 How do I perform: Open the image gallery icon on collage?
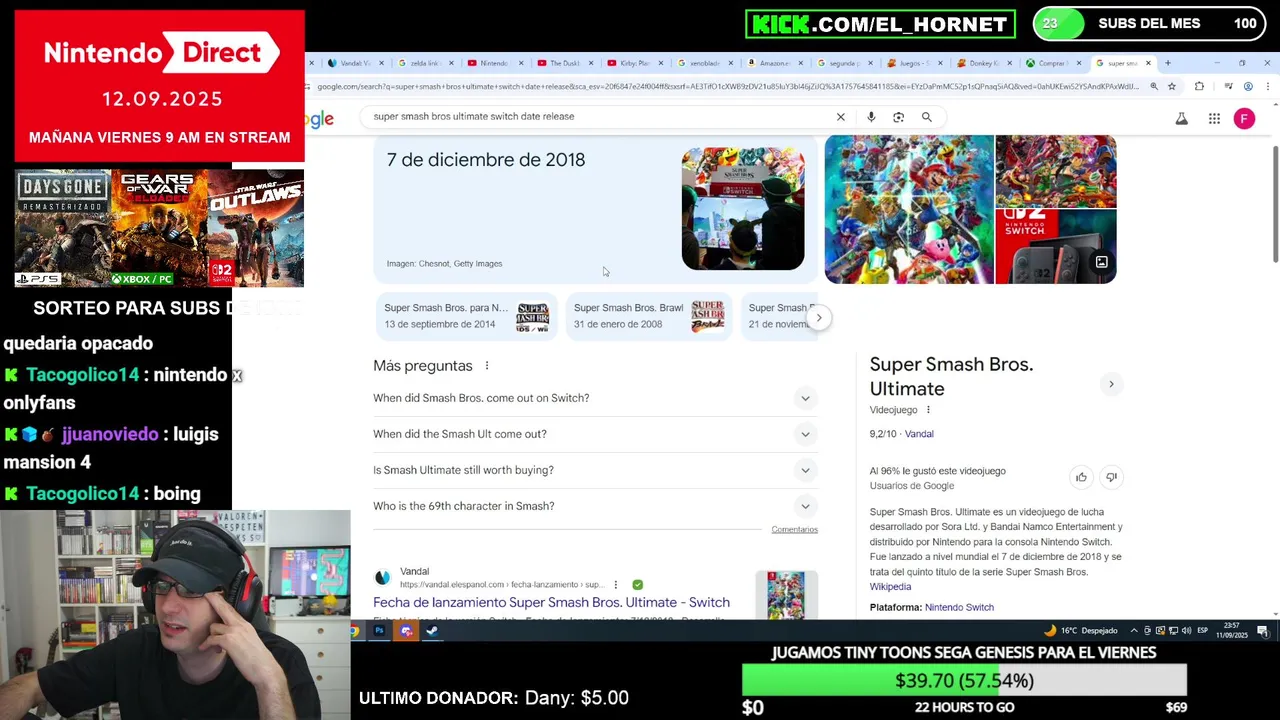tap(1101, 262)
